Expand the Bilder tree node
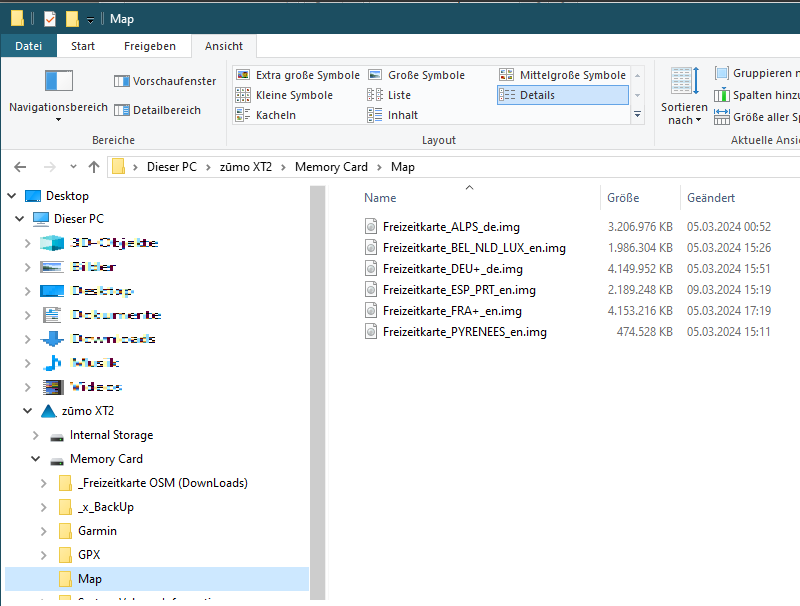 28,267
